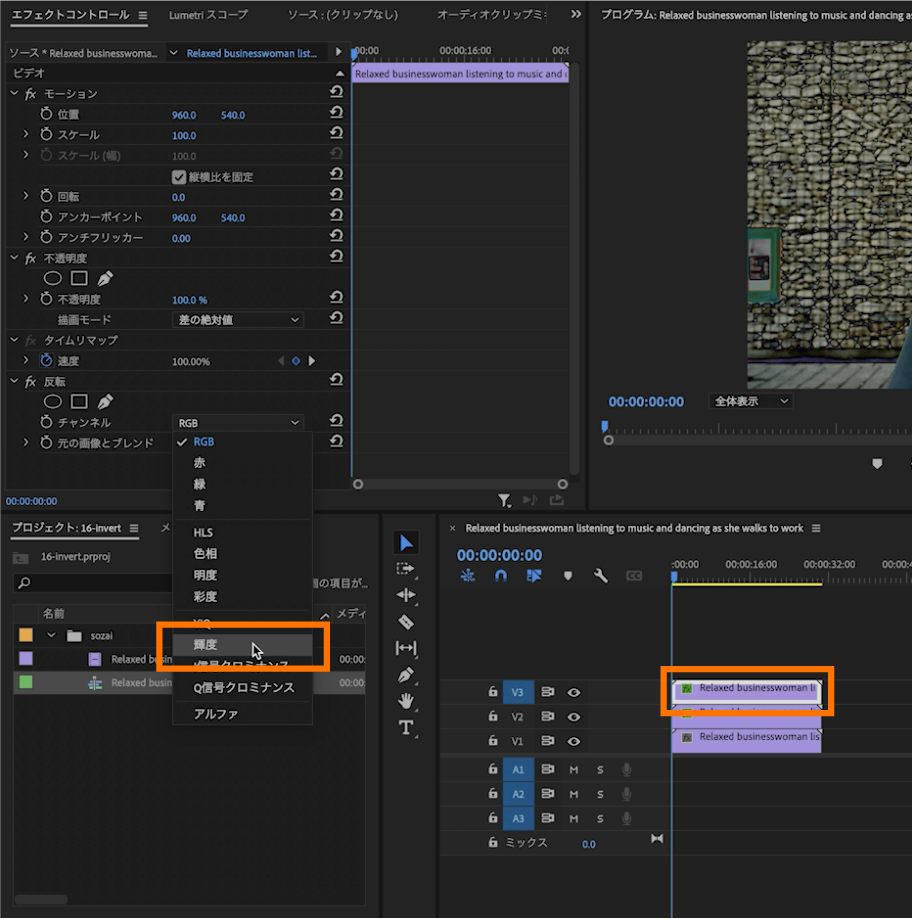This screenshot has width=913, height=919.
Task: Choose アルファ from channel list
Action: point(215,714)
